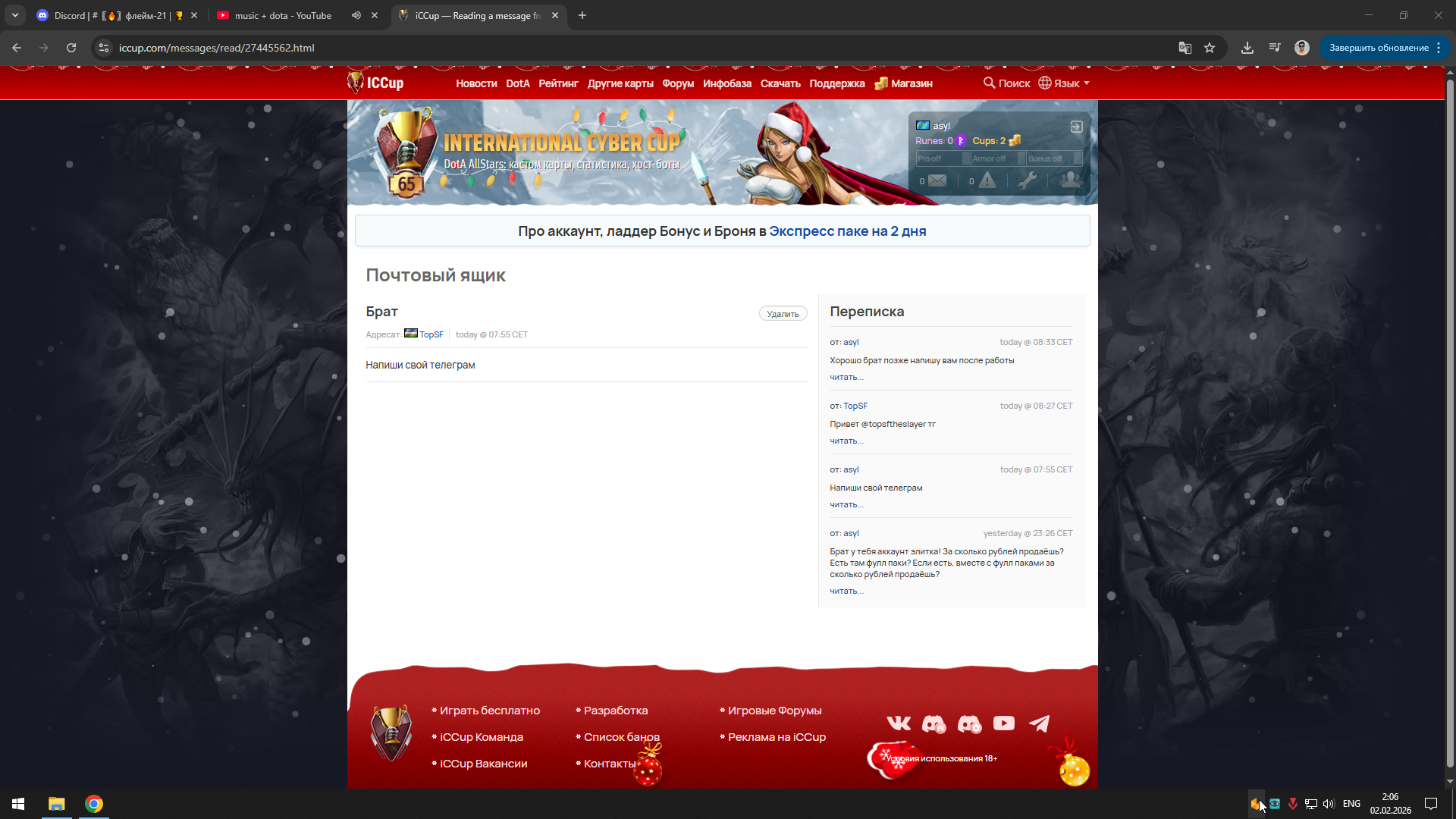Open the Экспресс паке на 2 дня link

(x=847, y=231)
